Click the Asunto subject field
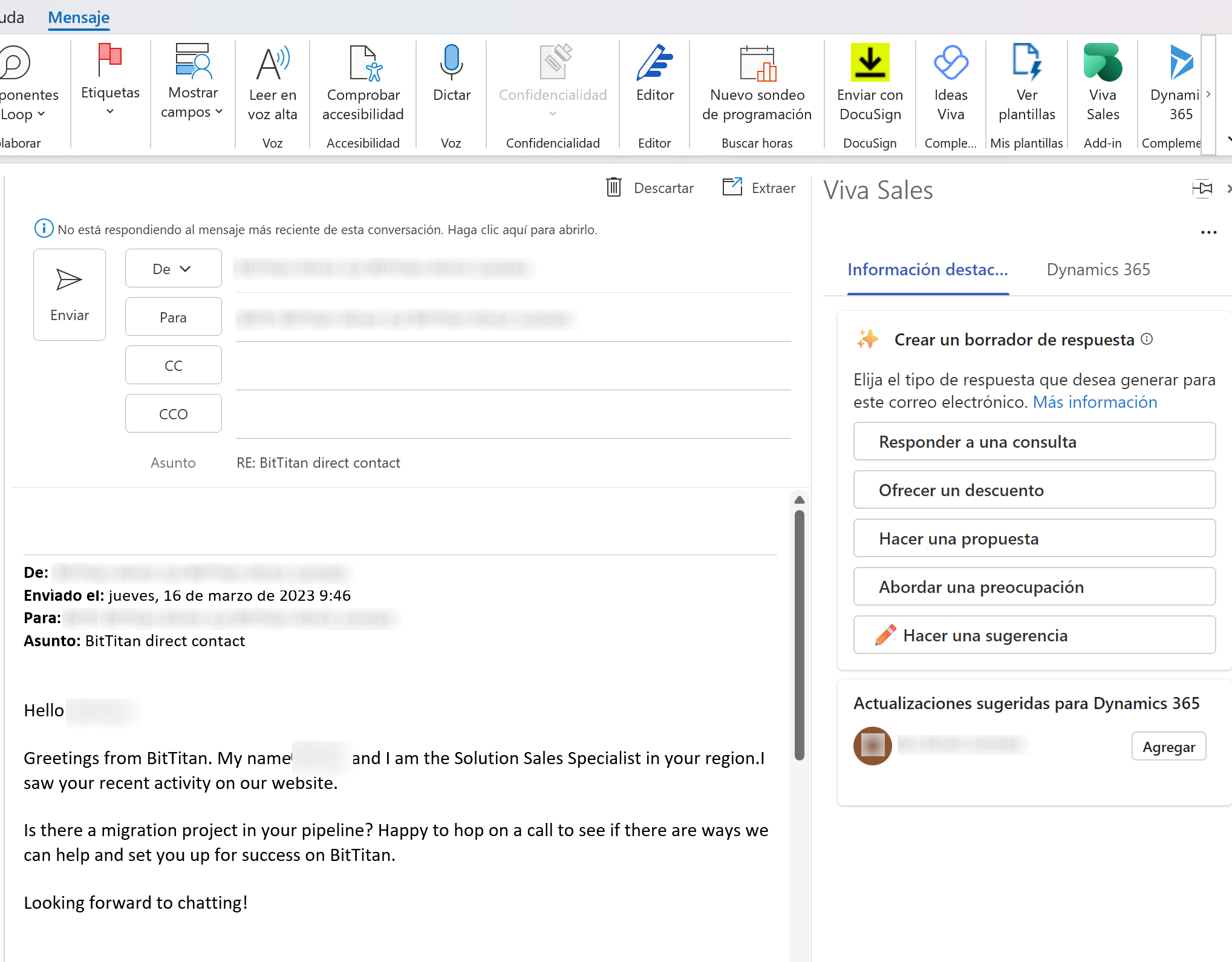This screenshot has width=1232, height=962. tap(513, 463)
